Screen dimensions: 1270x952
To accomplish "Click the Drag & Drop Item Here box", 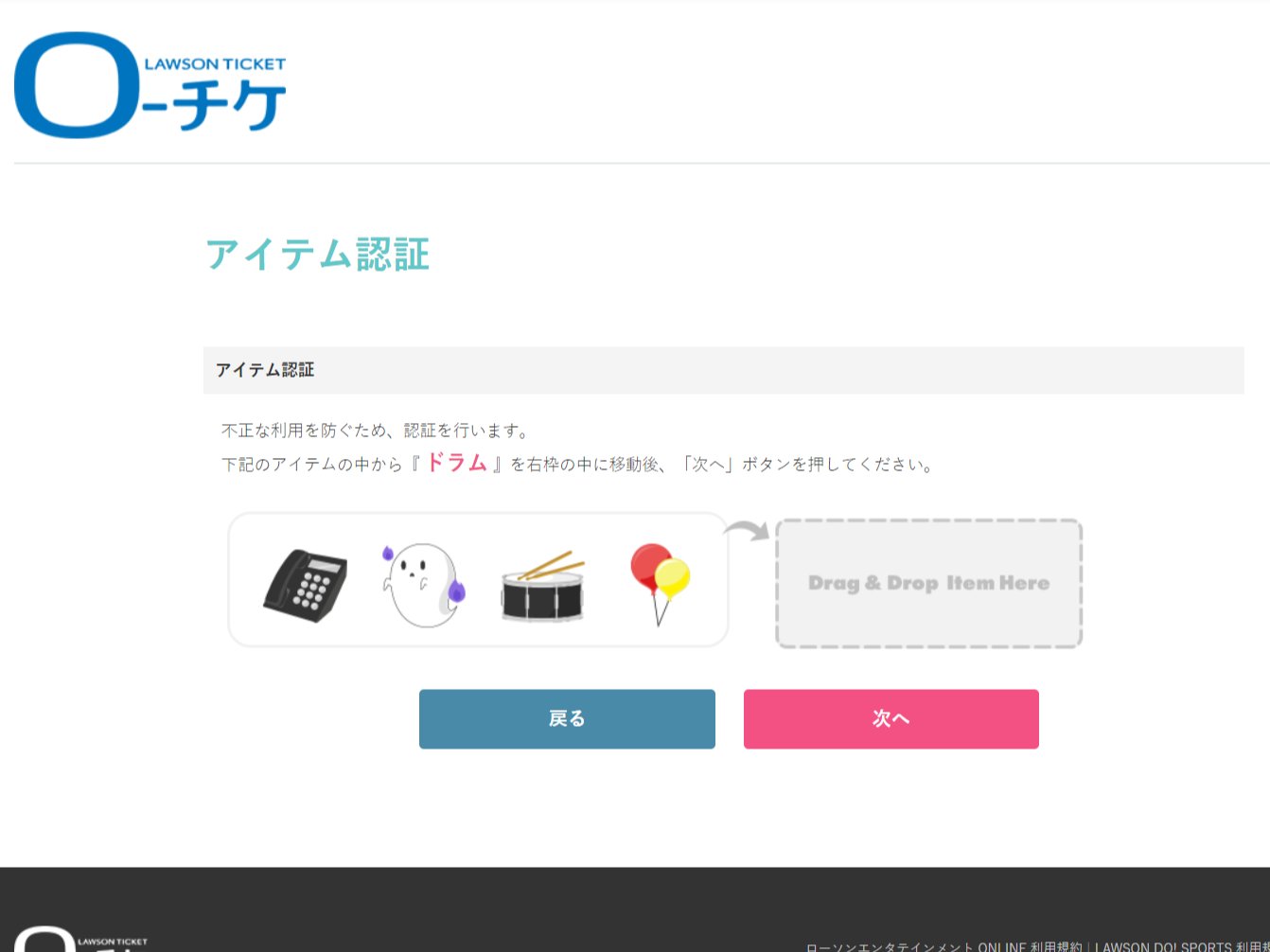I will [928, 583].
